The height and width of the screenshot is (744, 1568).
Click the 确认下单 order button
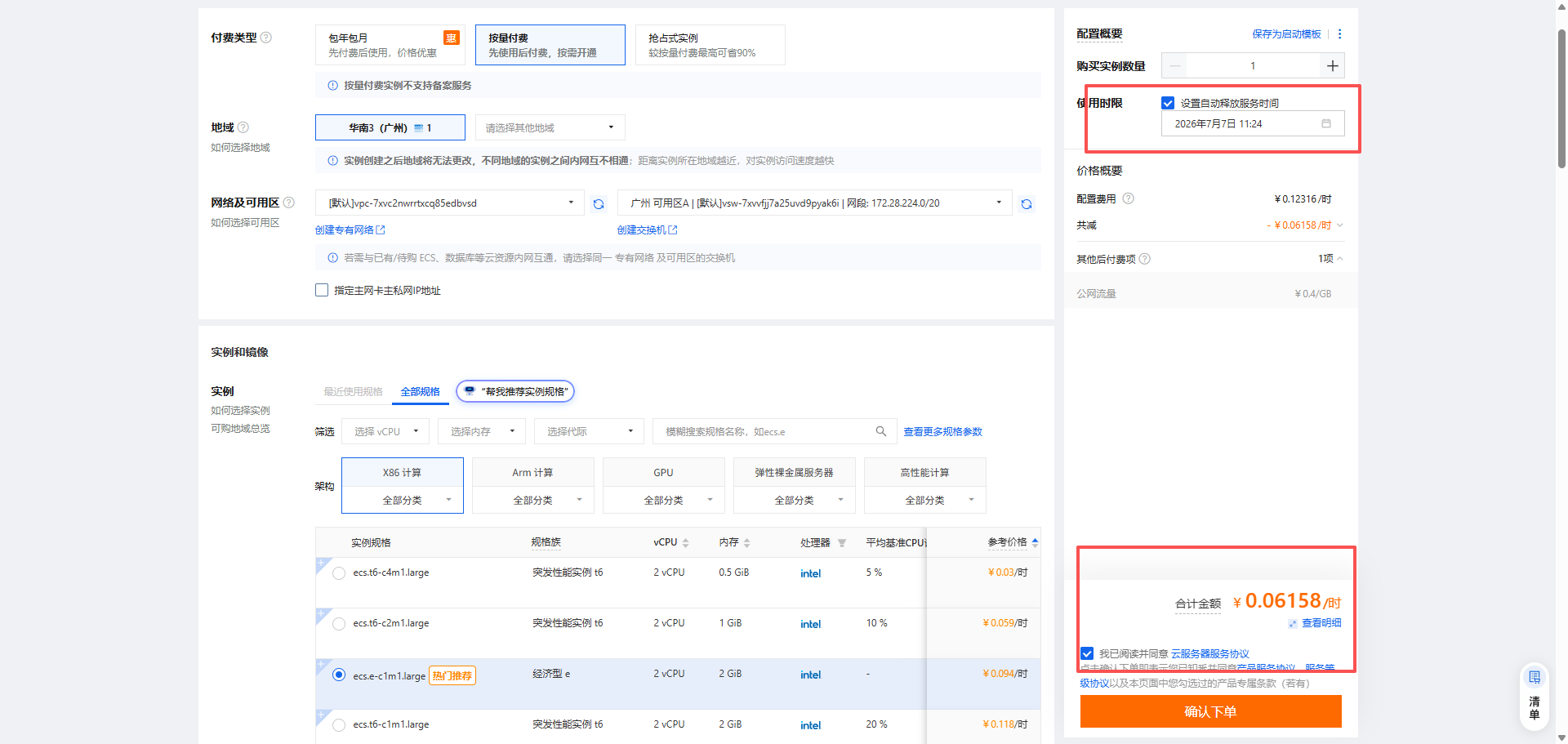pos(1210,711)
